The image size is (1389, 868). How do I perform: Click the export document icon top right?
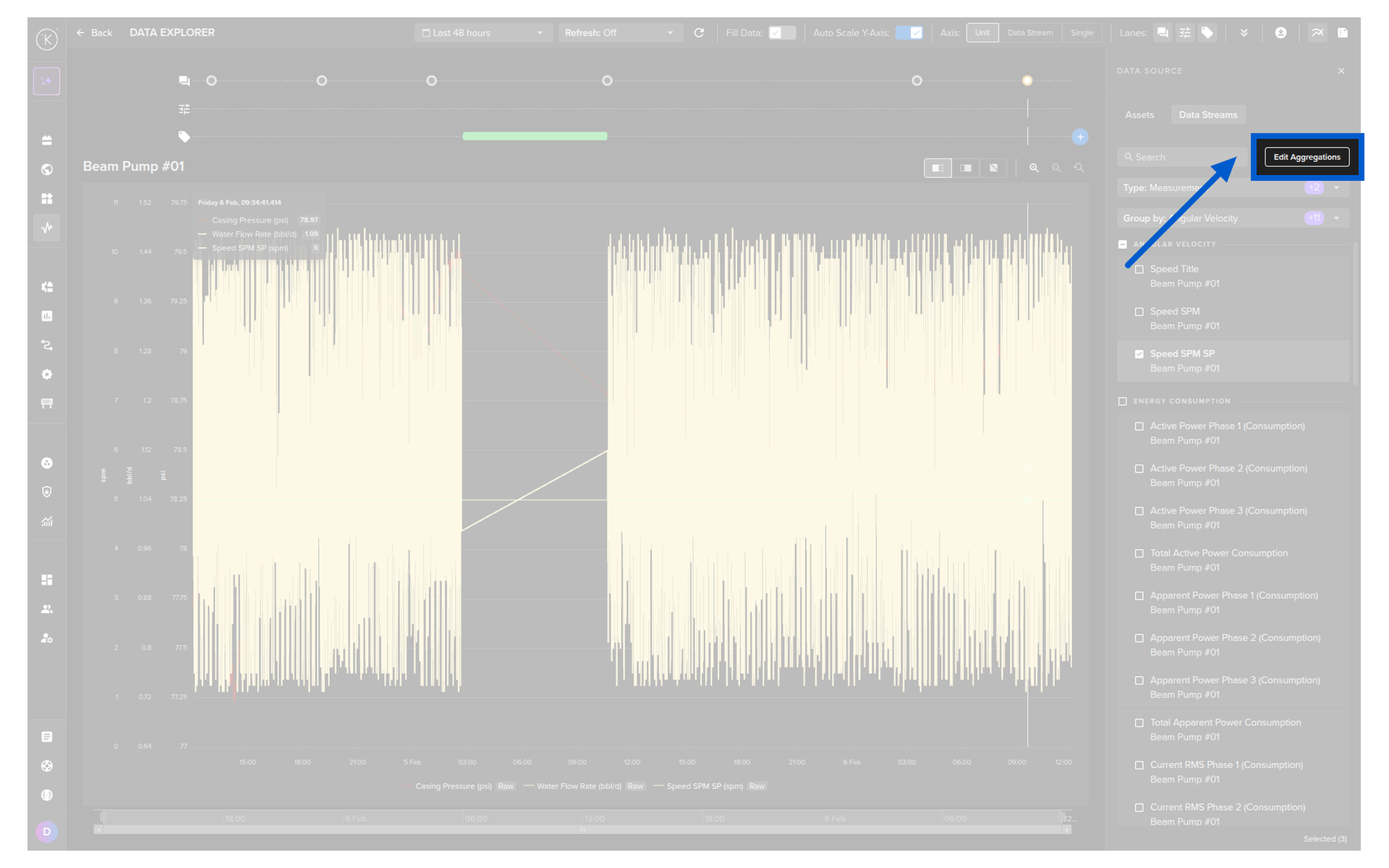1343,33
